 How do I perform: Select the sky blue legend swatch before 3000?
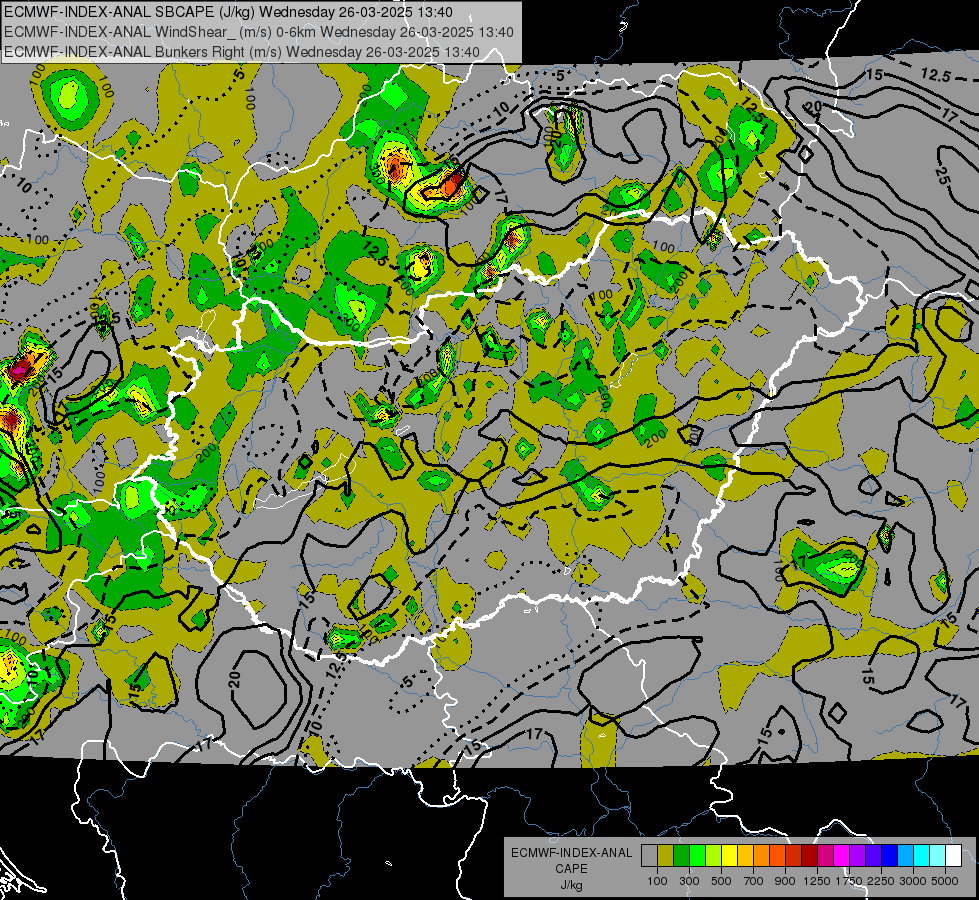pyautogui.click(x=905, y=856)
